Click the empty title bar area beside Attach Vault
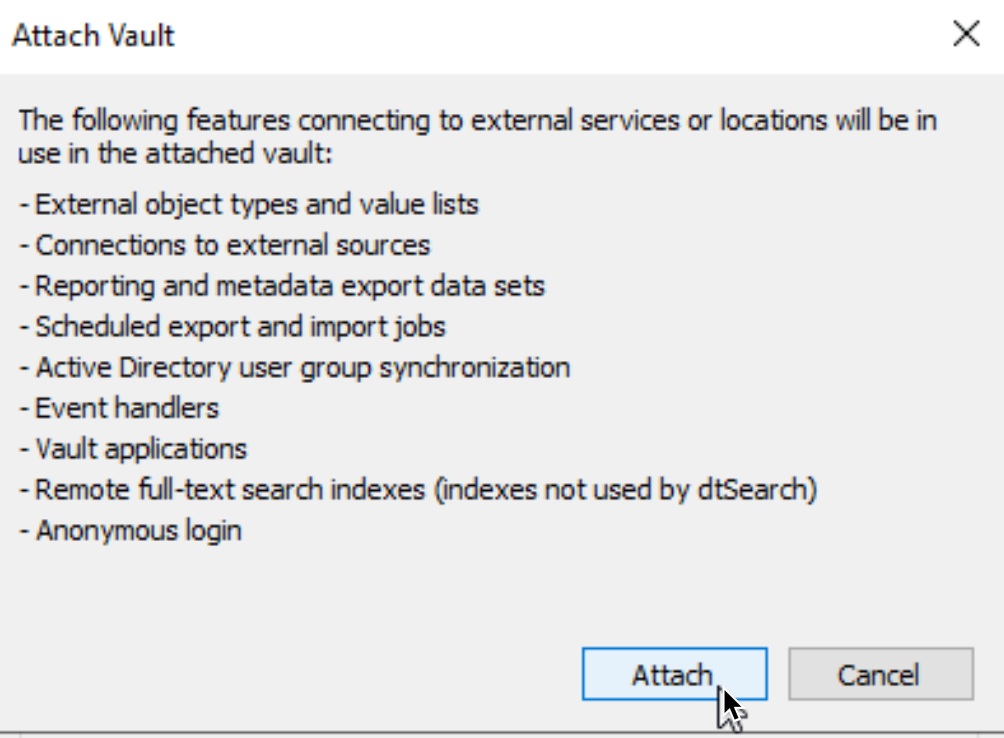1004x738 pixels. (x=557, y=35)
